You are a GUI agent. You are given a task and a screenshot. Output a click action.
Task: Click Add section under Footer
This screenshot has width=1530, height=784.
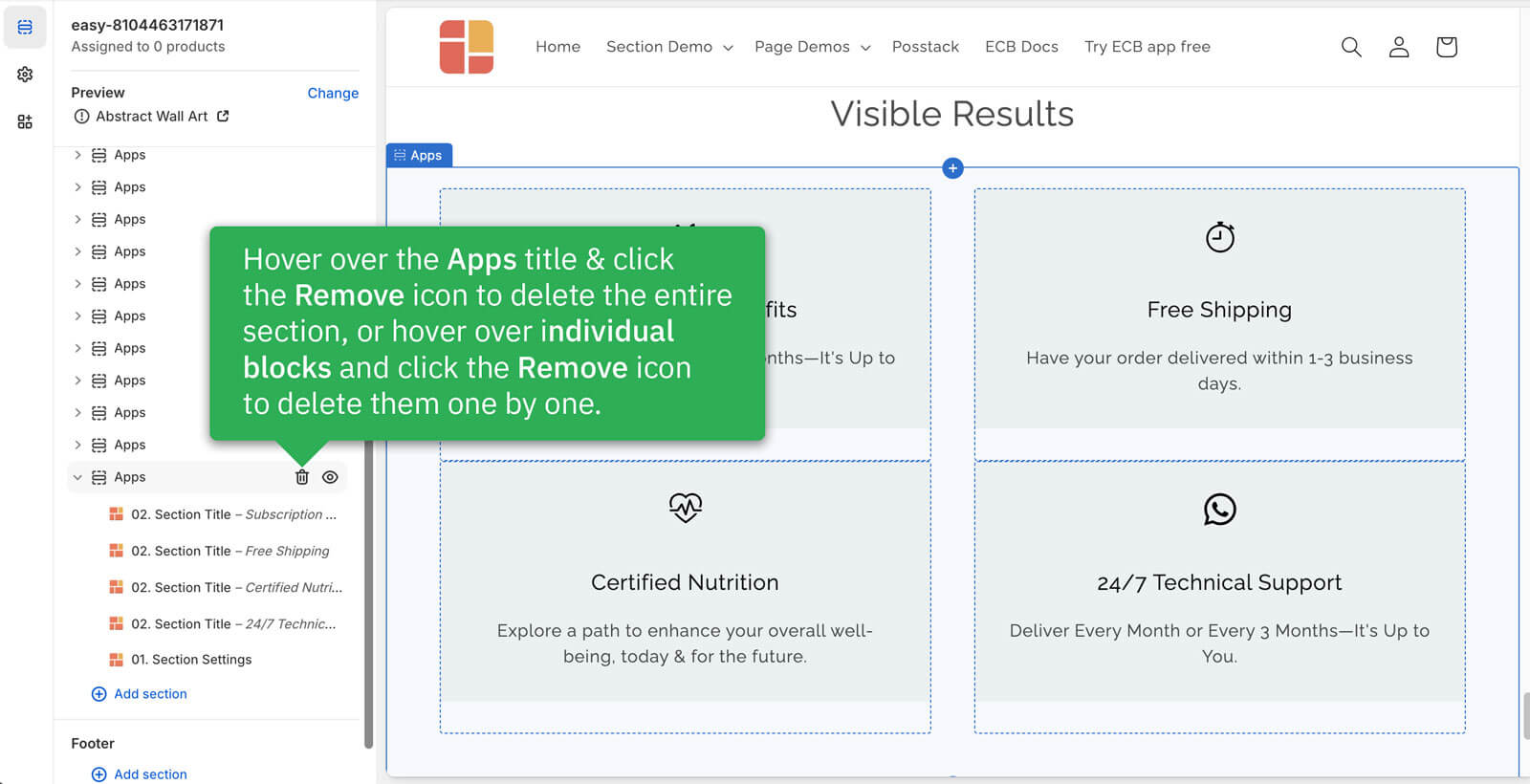tap(150, 774)
